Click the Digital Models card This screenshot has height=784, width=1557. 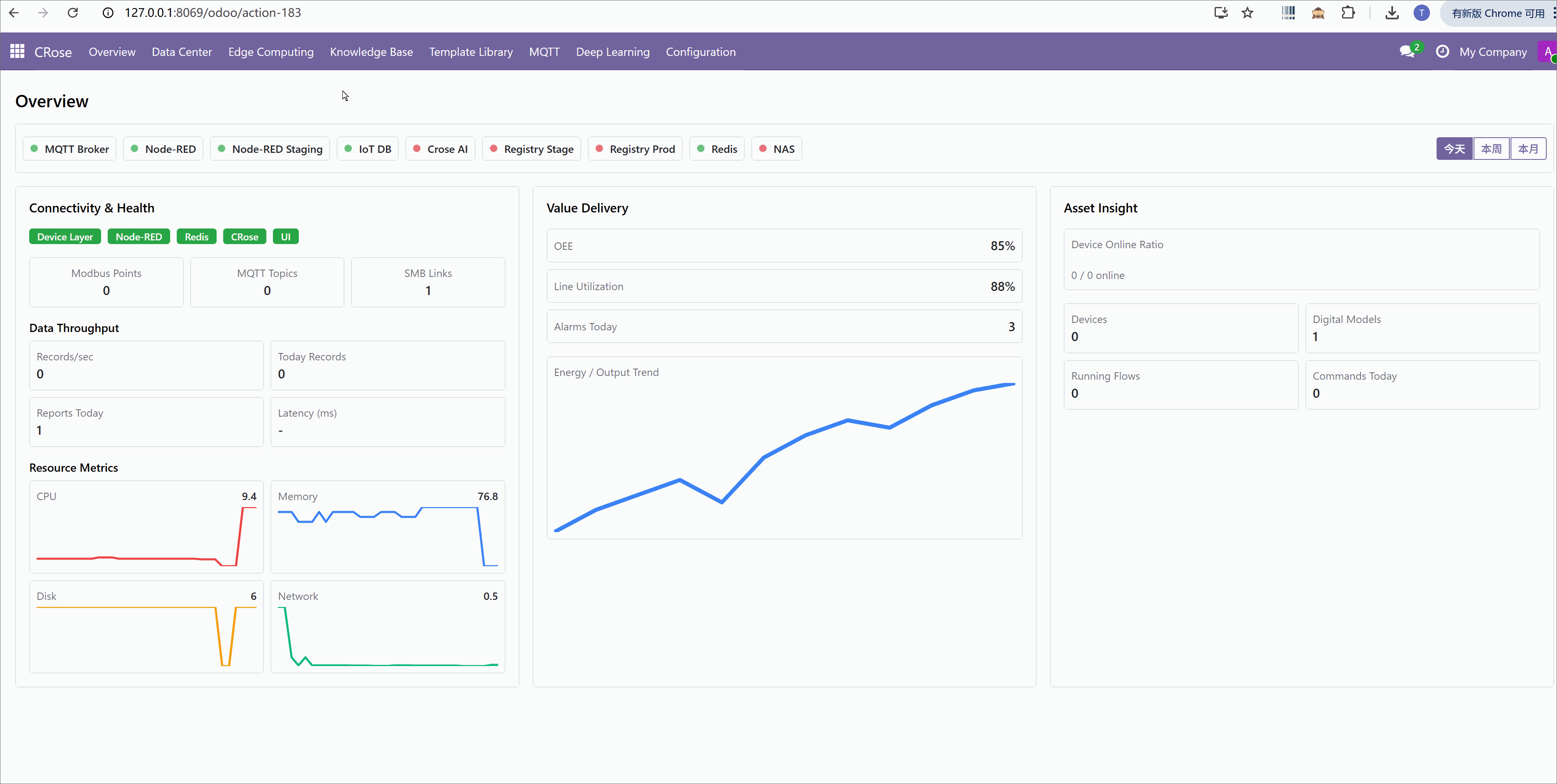(1422, 328)
